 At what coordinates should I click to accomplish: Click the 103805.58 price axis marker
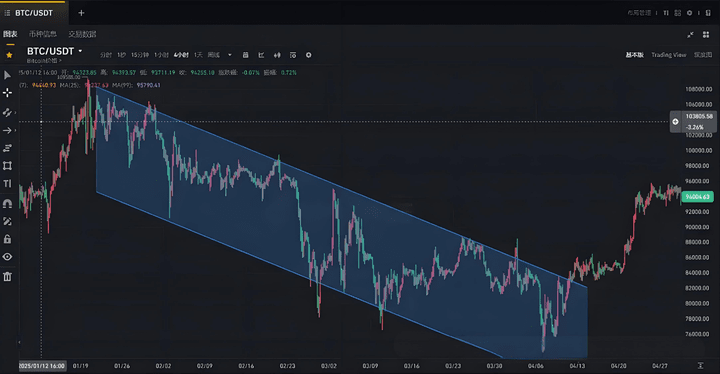click(x=699, y=116)
